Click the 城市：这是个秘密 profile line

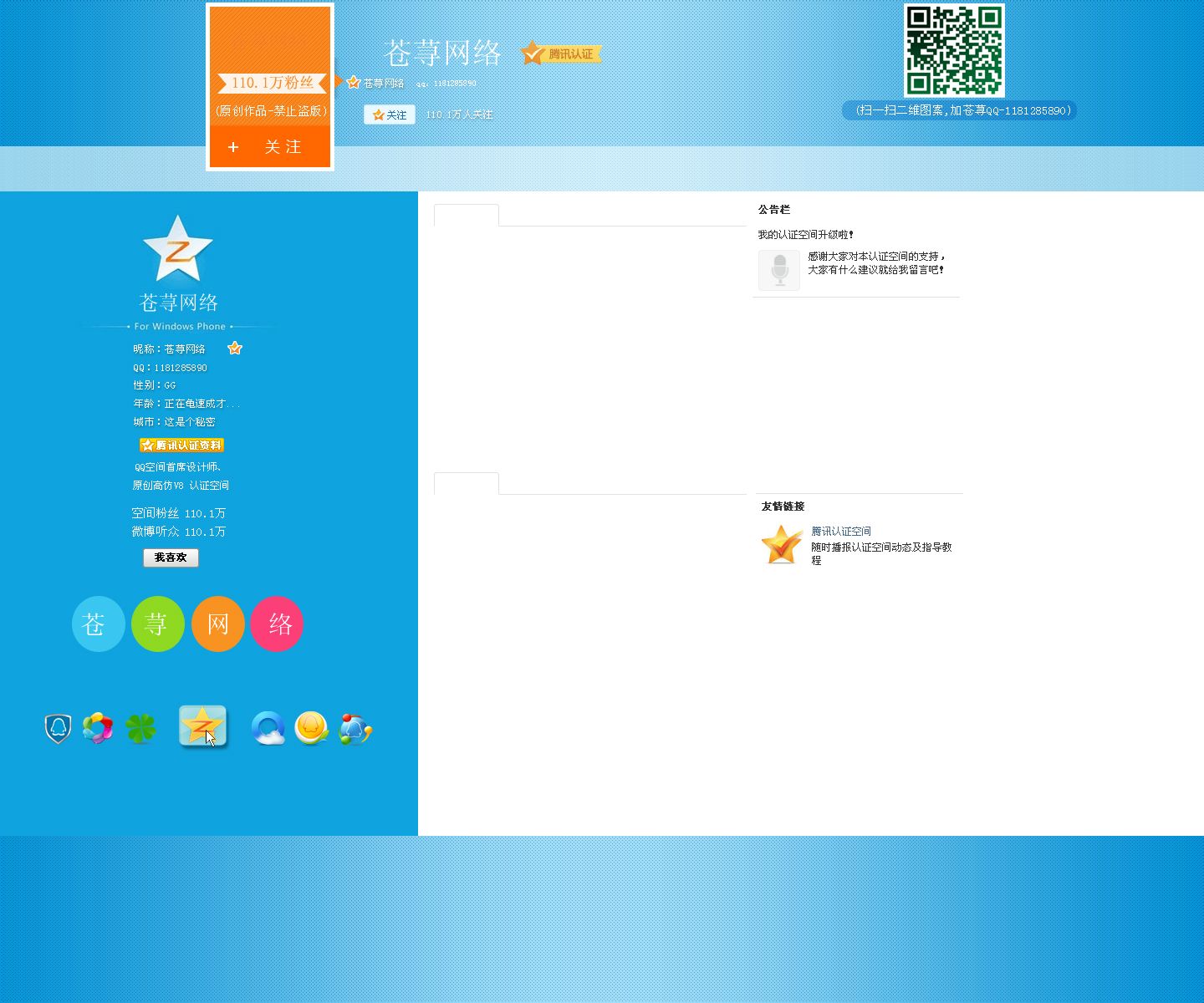(174, 422)
